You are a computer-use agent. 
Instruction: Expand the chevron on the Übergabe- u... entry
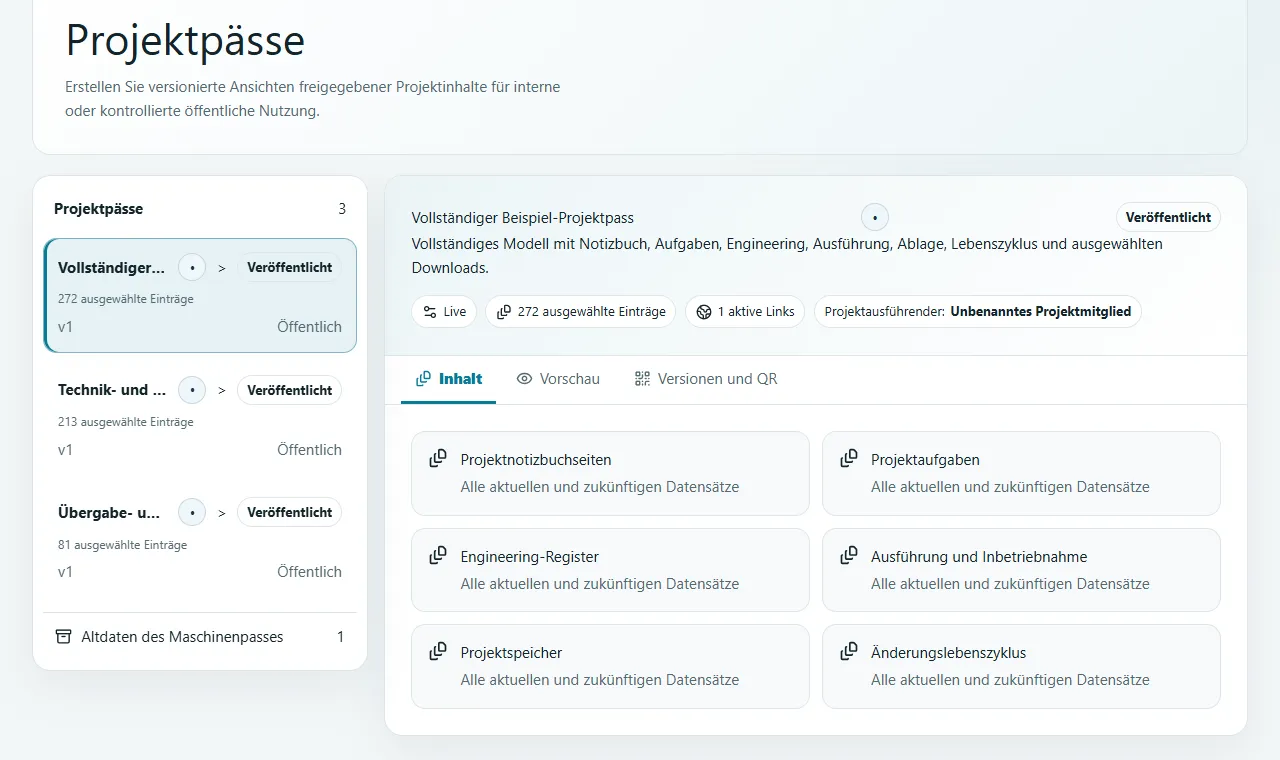[x=222, y=513]
